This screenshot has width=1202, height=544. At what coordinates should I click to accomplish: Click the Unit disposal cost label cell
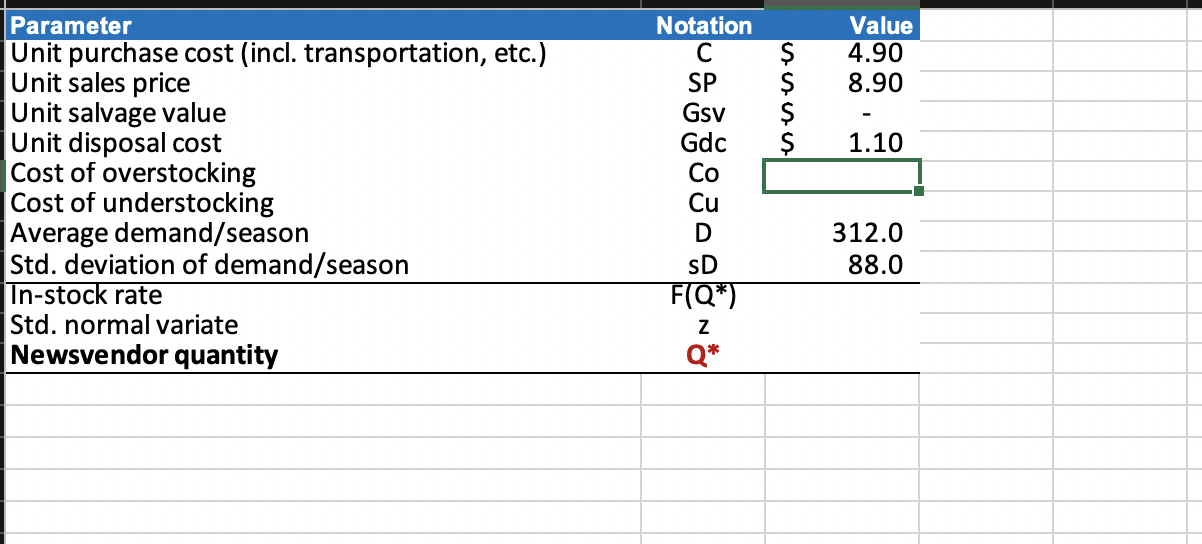point(324,143)
